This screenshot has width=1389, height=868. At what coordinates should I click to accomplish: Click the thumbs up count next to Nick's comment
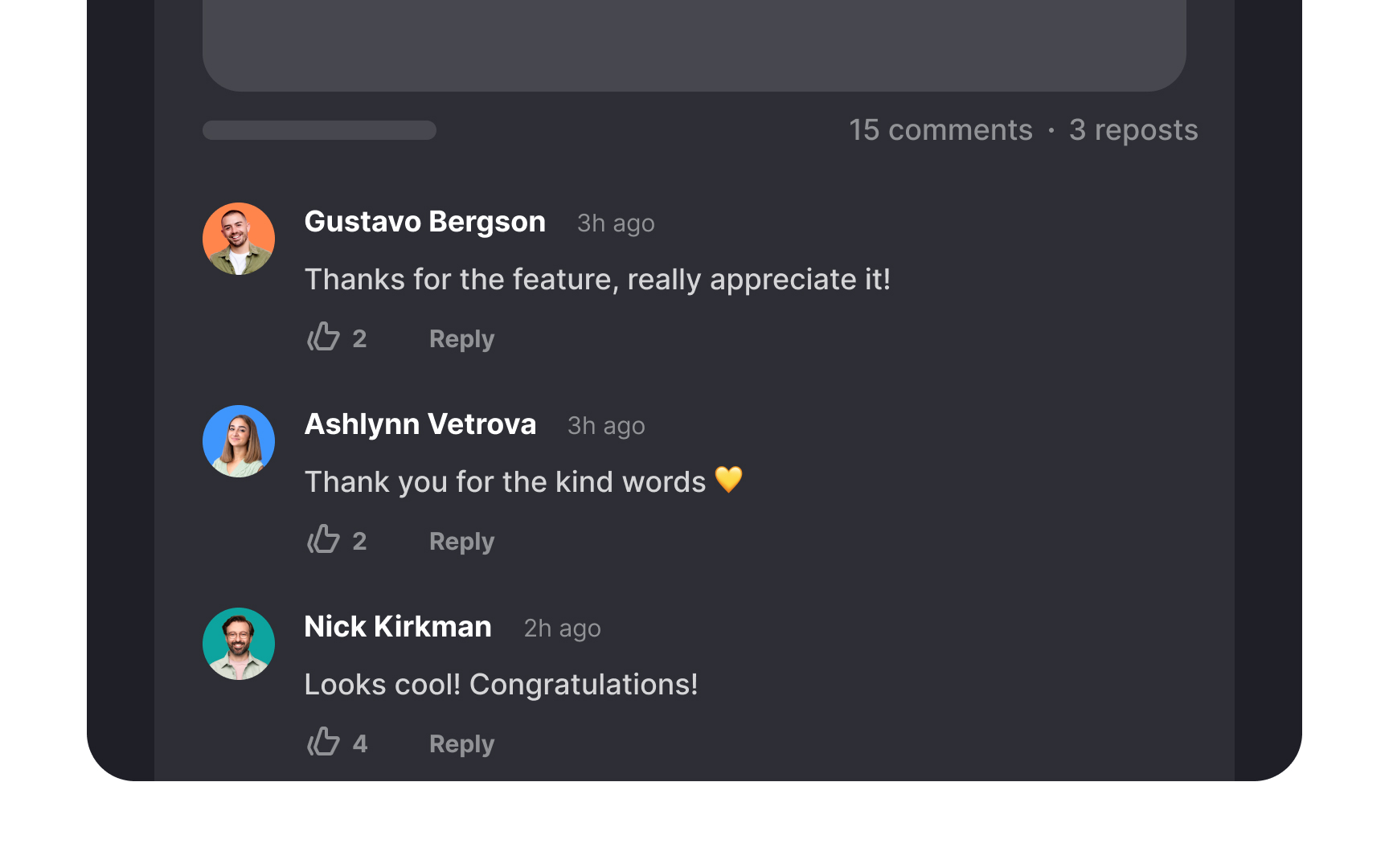click(x=361, y=743)
